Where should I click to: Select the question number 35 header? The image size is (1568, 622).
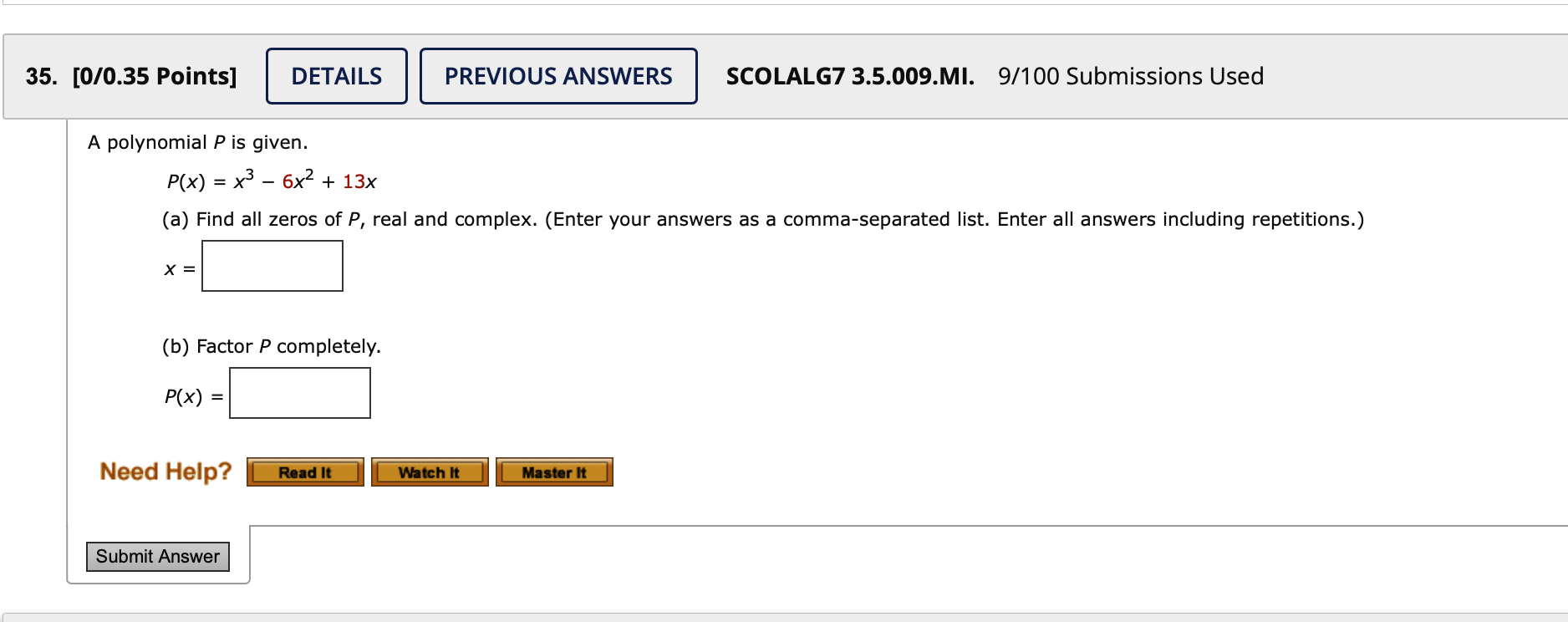coord(39,76)
